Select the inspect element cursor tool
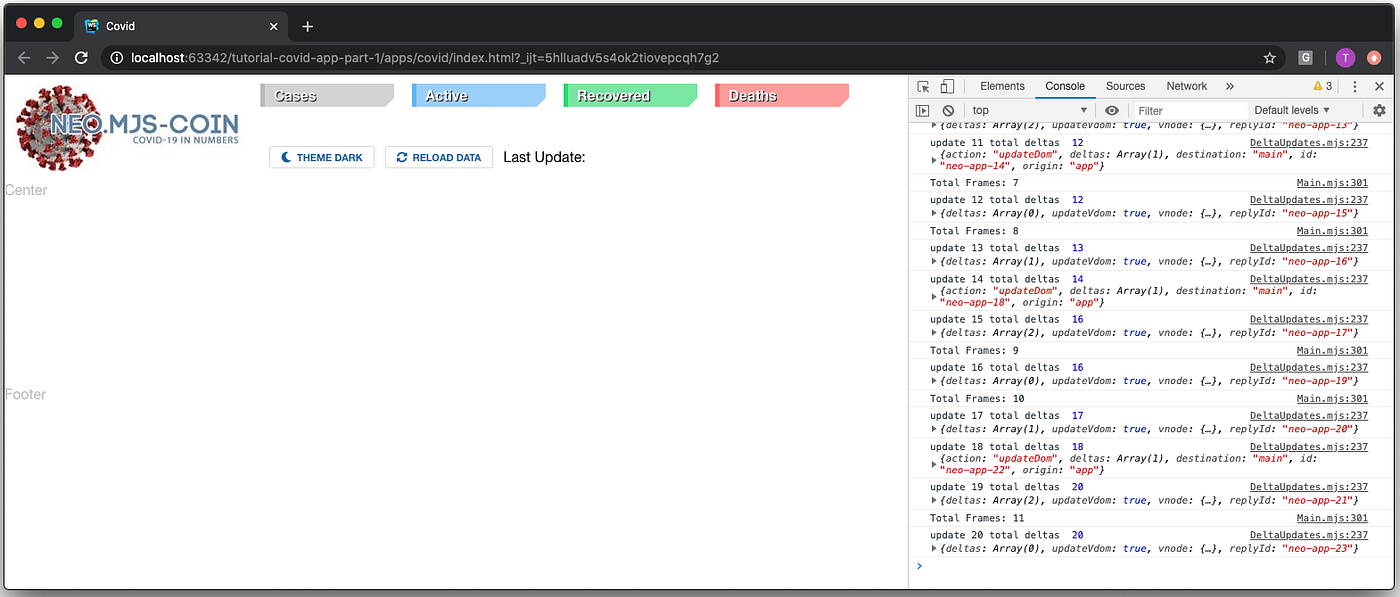Screen dimensions: 1400x597 [921, 86]
